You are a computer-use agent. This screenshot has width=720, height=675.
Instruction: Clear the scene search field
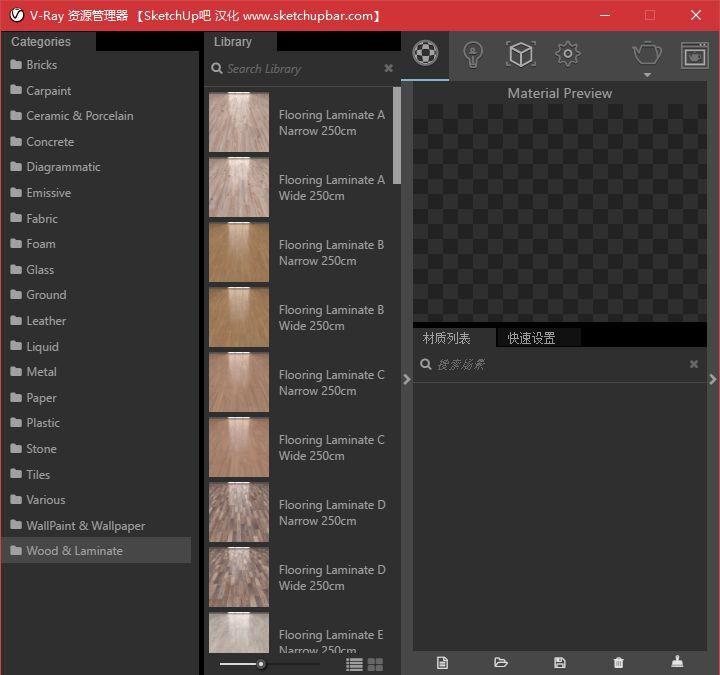click(694, 364)
